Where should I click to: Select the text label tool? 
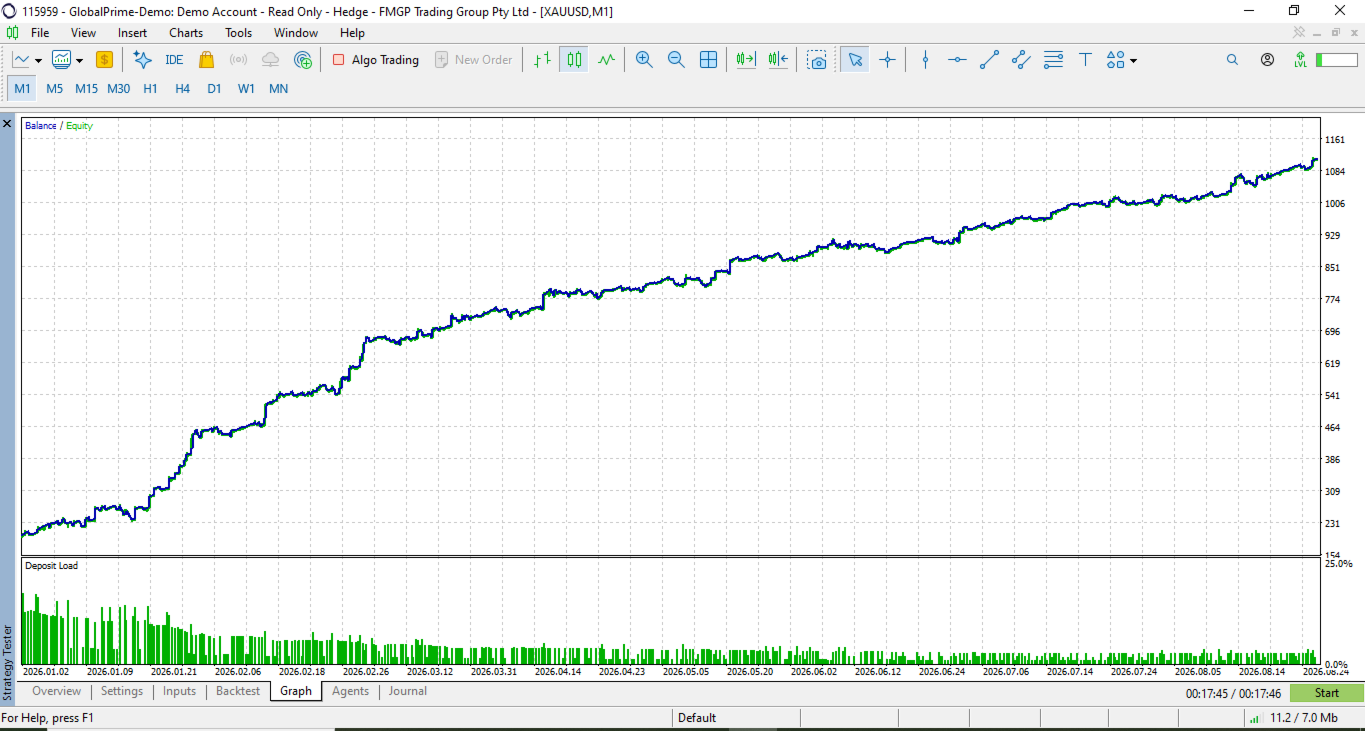tap(1085, 60)
